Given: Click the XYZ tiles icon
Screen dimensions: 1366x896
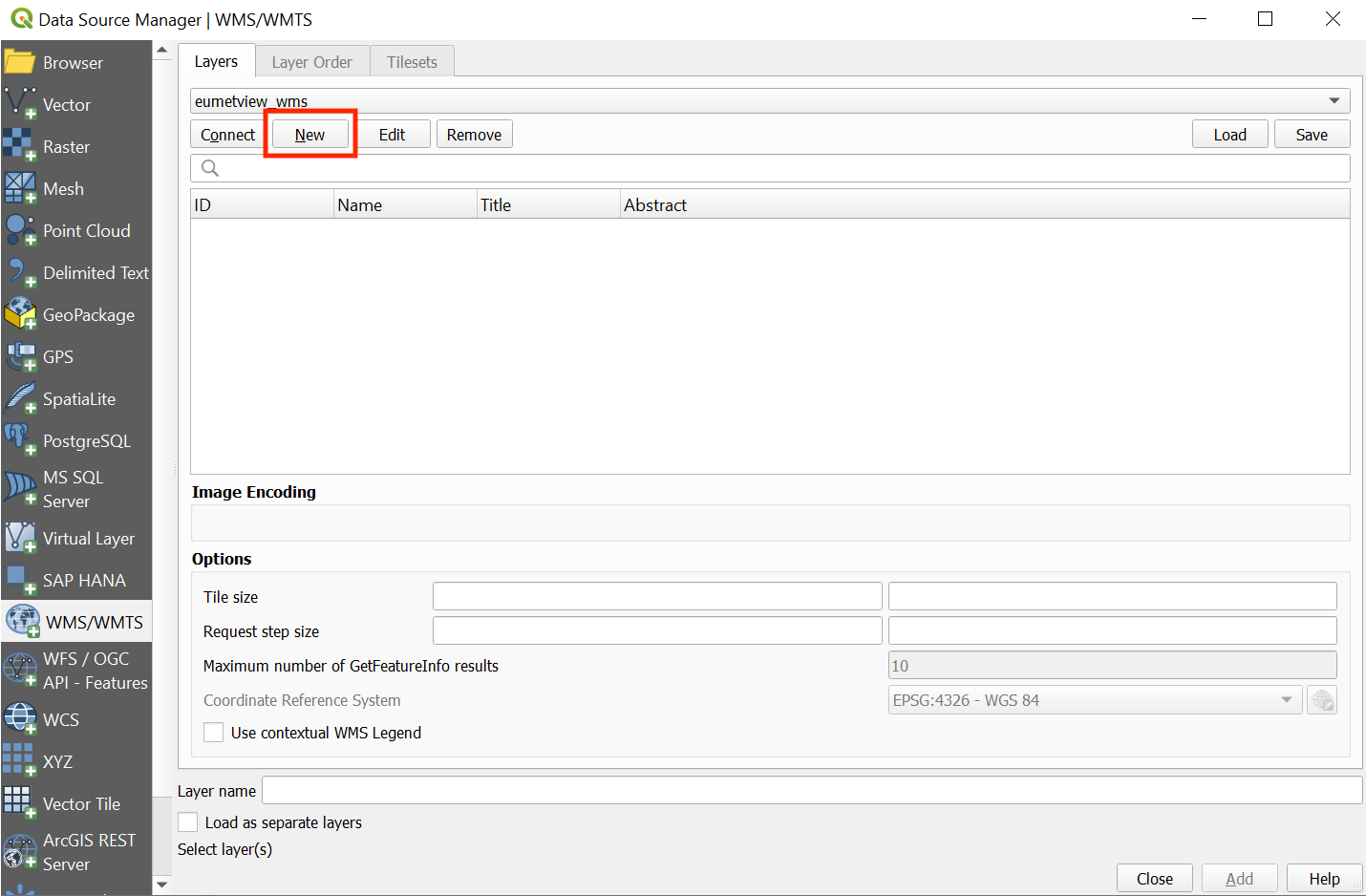Looking at the screenshot, I should tap(19, 761).
